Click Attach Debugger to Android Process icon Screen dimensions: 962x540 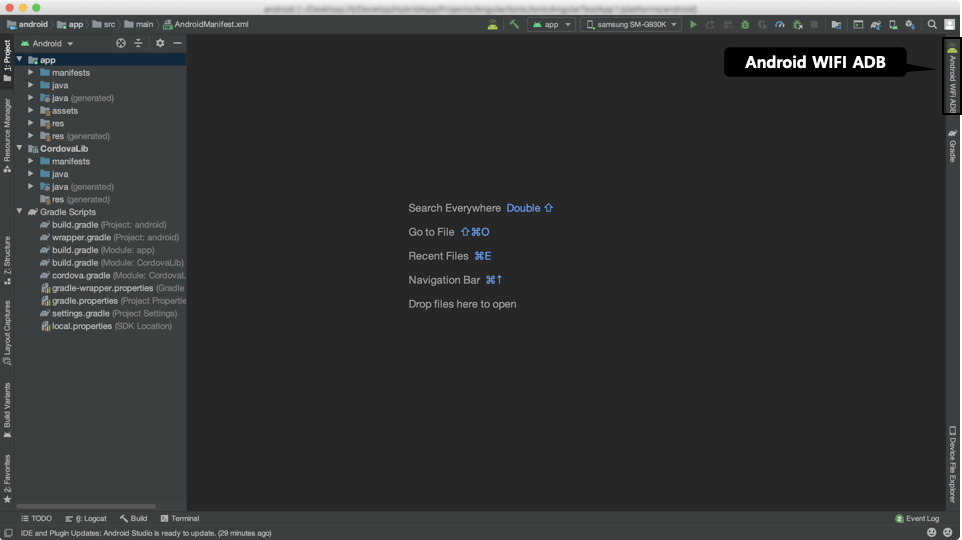click(x=798, y=25)
